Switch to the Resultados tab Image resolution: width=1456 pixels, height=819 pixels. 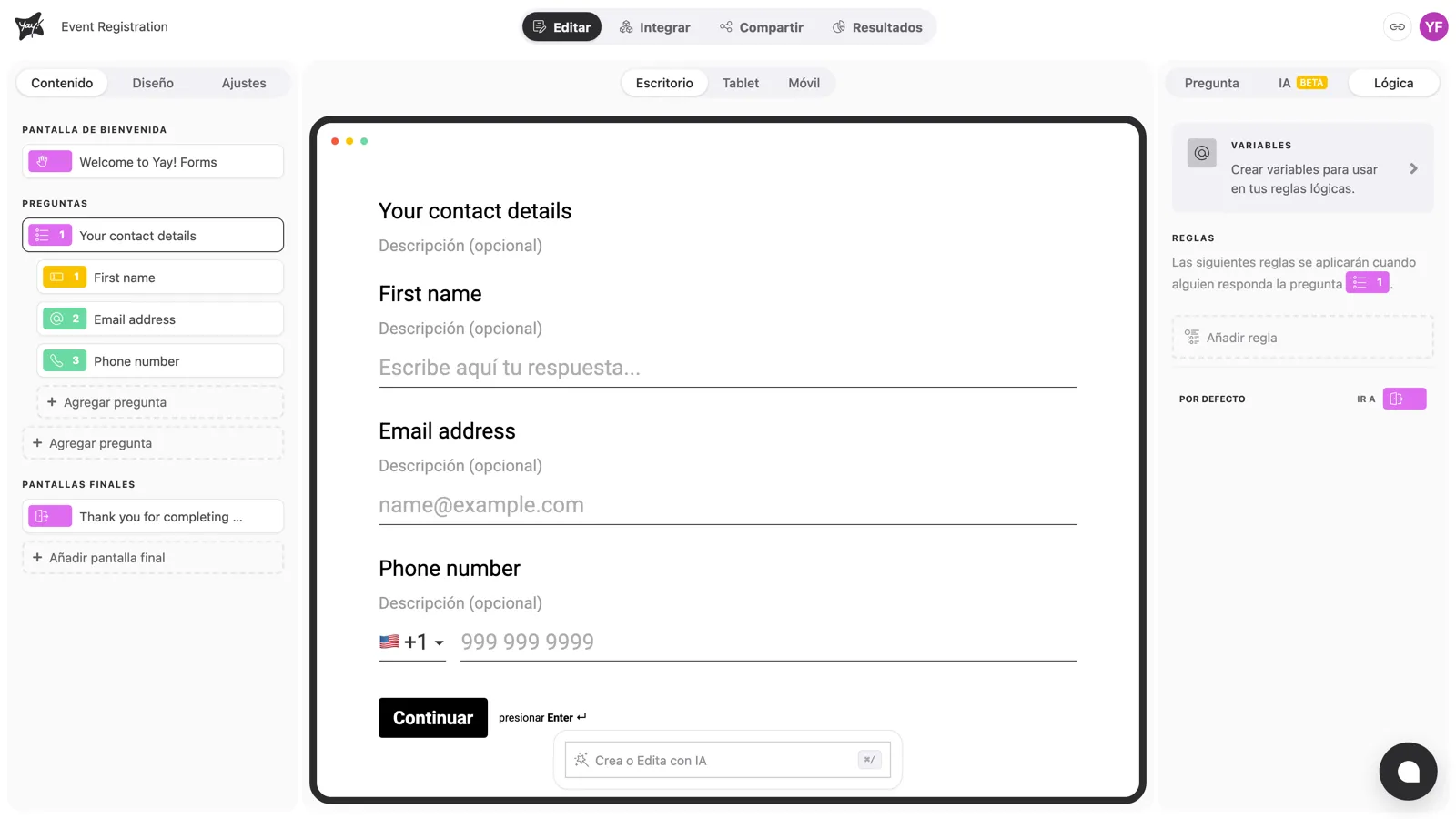click(877, 27)
